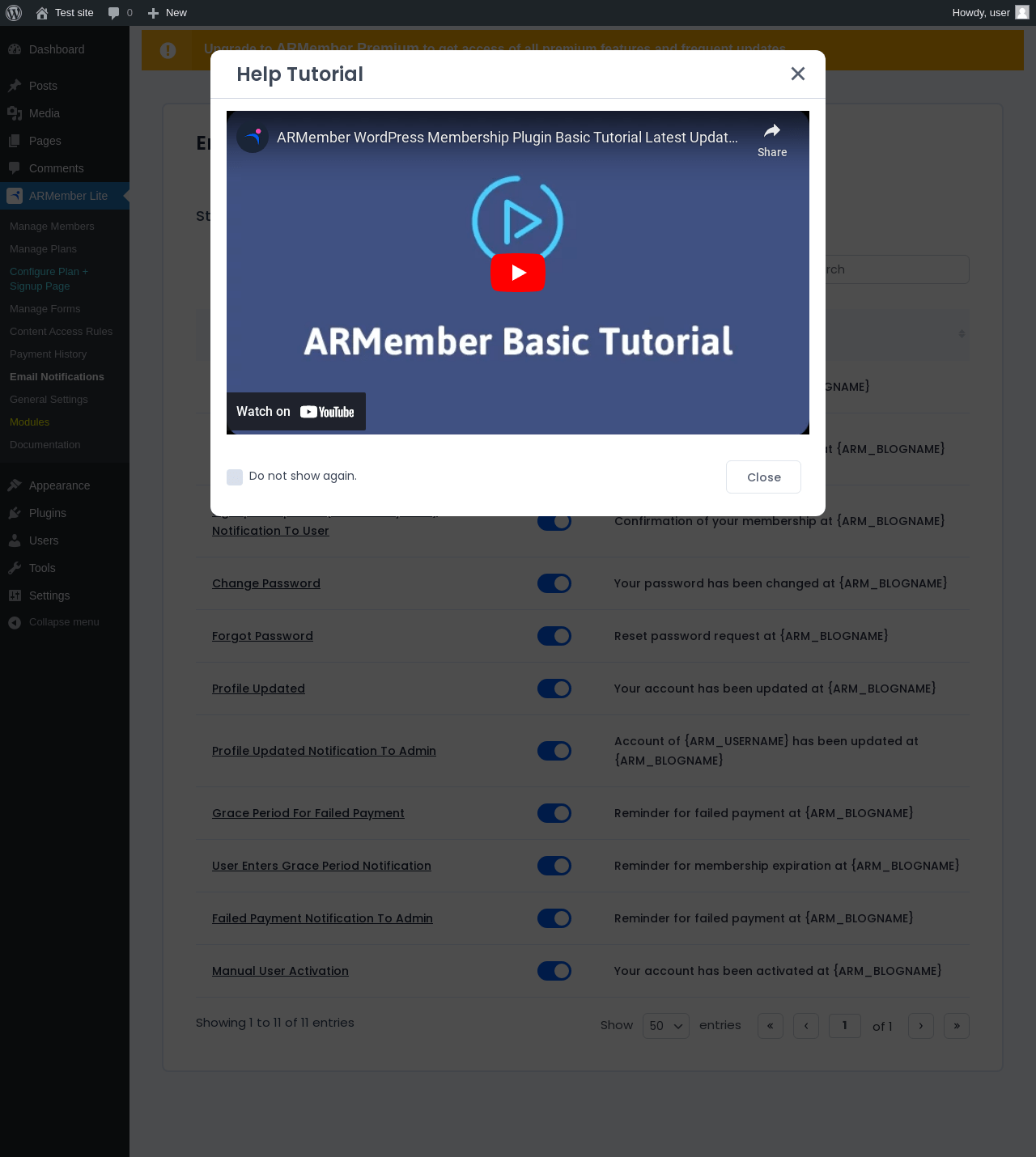Open Configure Plan + Signup Page
Screen dimensions: 1036x1157
(x=49, y=279)
